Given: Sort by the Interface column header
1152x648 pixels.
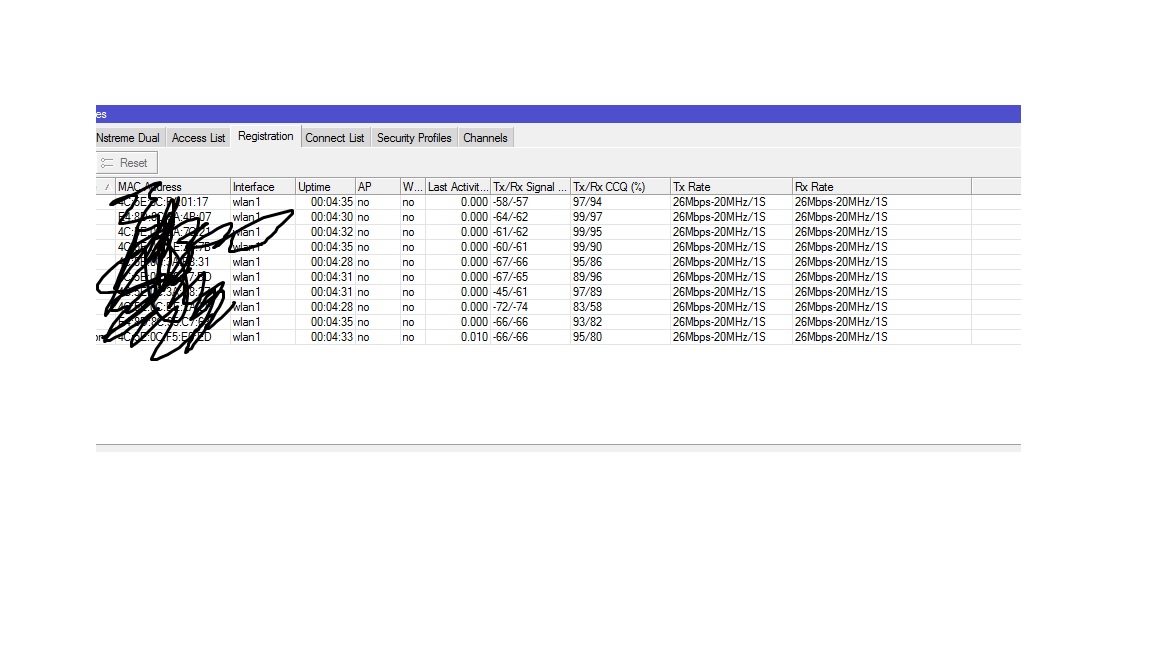Looking at the screenshot, I should click(263, 187).
